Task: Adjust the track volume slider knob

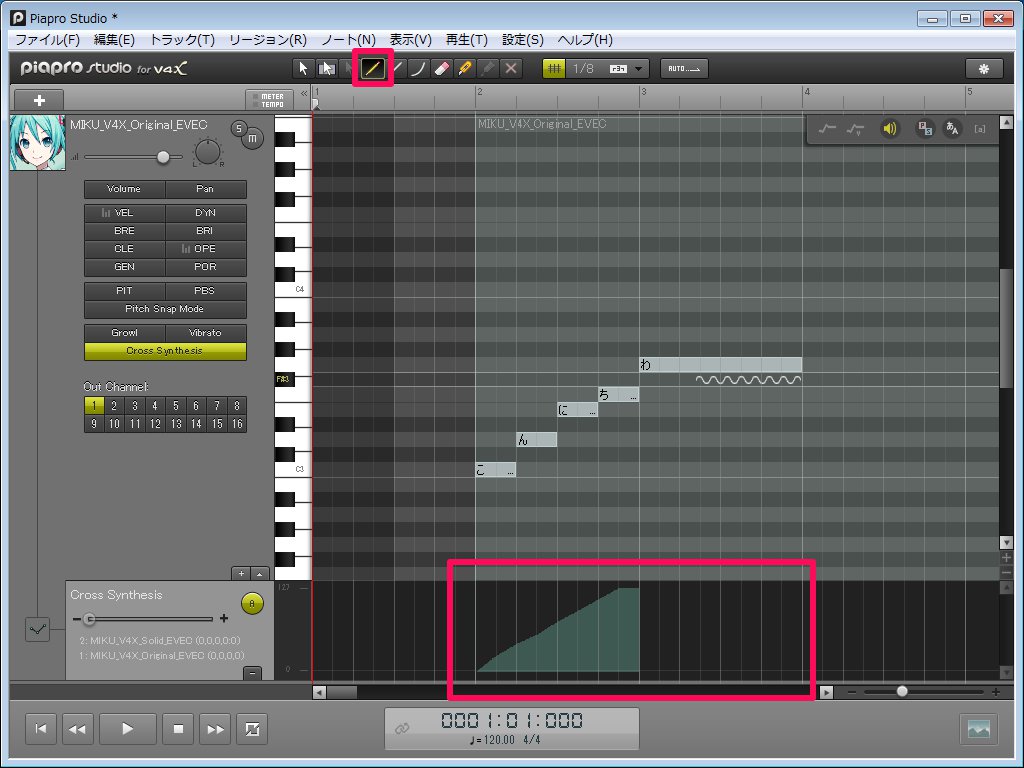Action: tap(163, 157)
